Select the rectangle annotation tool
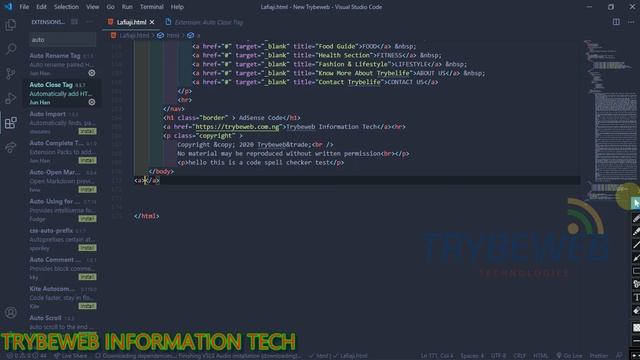The width and height of the screenshot is (640, 360). click(x=636, y=271)
